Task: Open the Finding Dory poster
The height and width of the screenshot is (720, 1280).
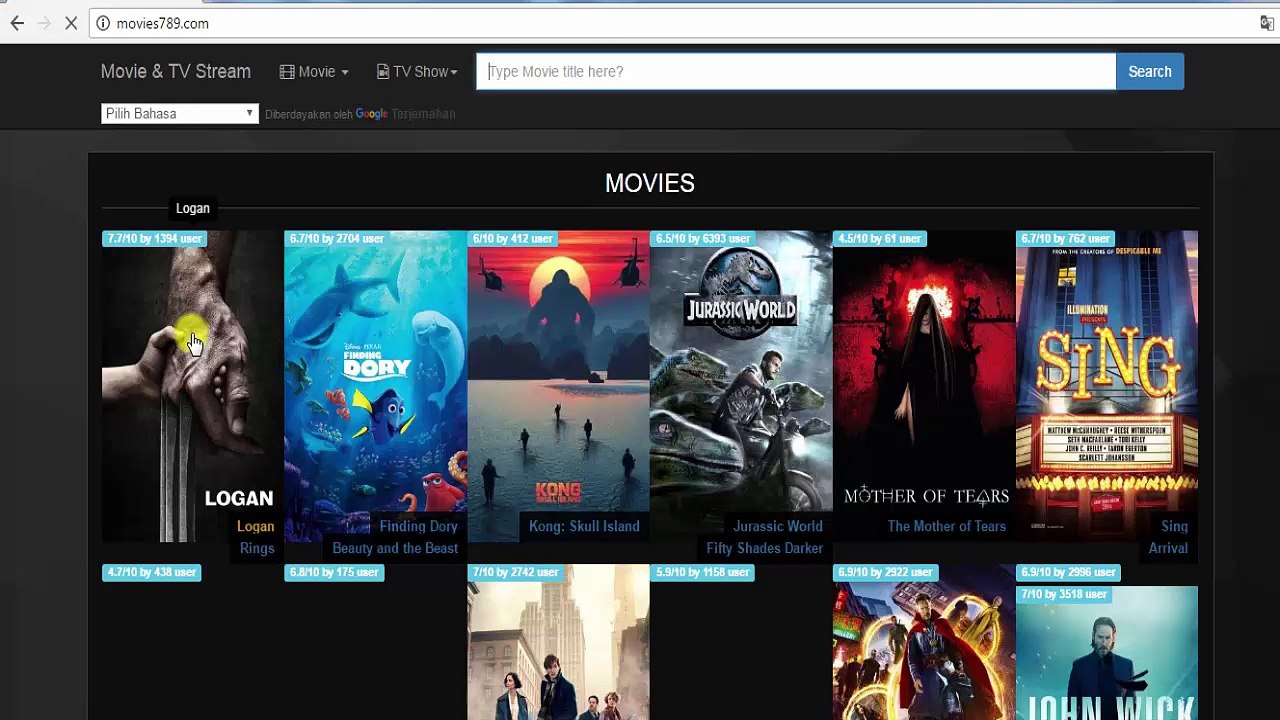Action: pyautogui.click(x=375, y=386)
